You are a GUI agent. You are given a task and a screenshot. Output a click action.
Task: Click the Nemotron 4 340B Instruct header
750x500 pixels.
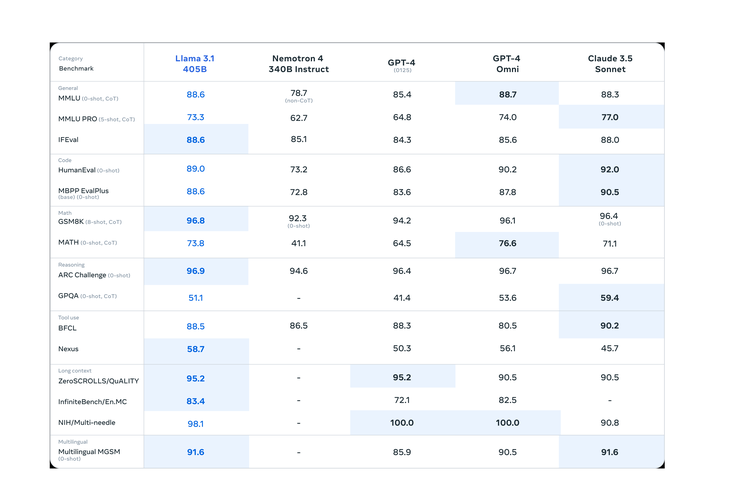(298, 64)
